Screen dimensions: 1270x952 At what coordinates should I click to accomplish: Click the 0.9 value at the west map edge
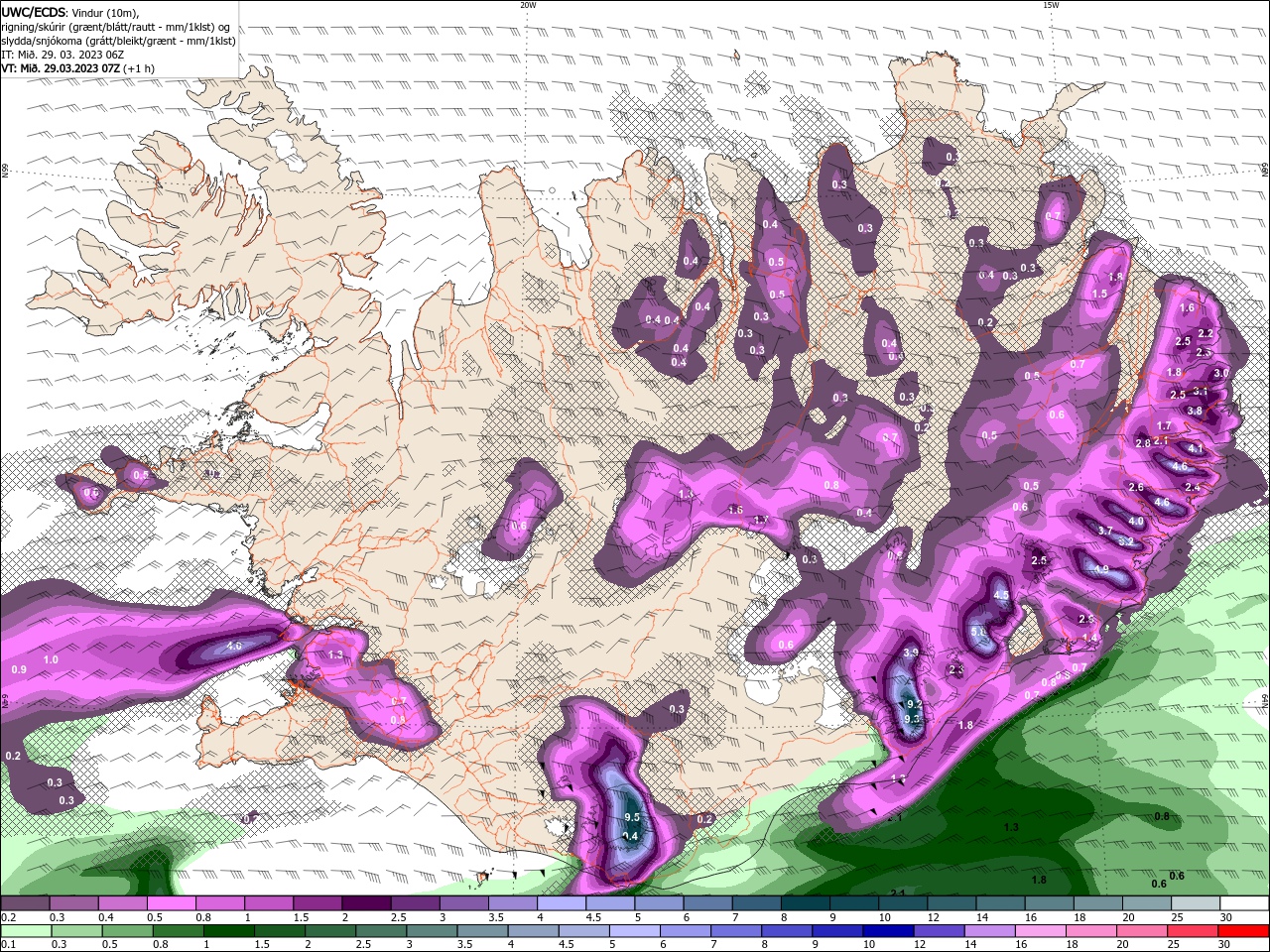click(x=19, y=670)
